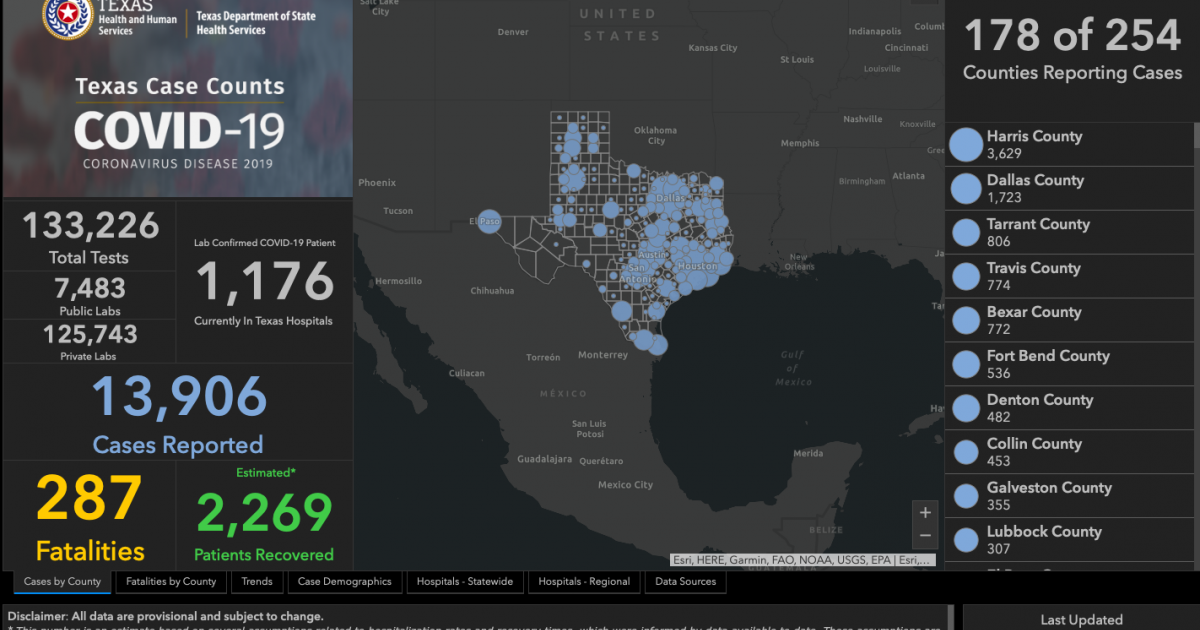This screenshot has height=630, width=1200.
Task: Show the Case Demographics tab
Action: click(345, 582)
